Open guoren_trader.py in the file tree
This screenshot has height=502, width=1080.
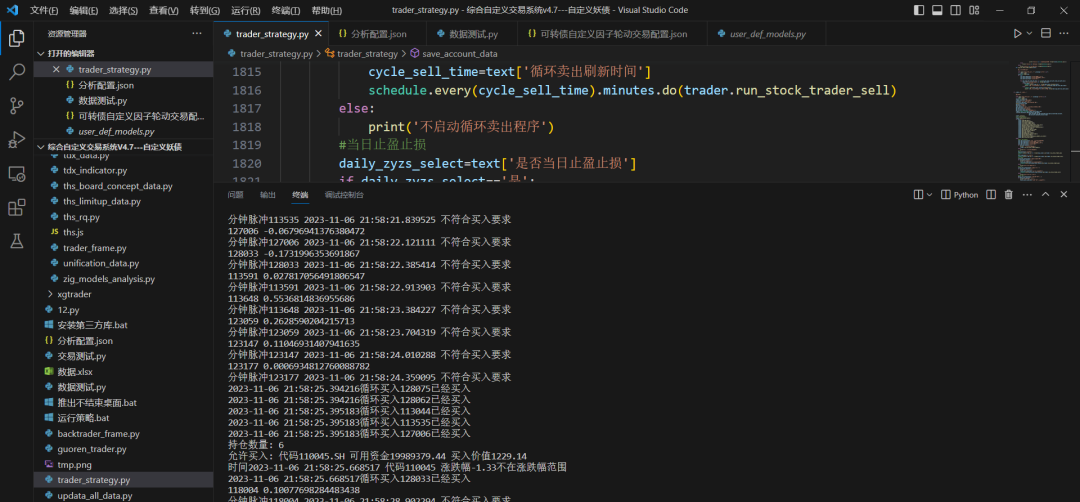92,449
